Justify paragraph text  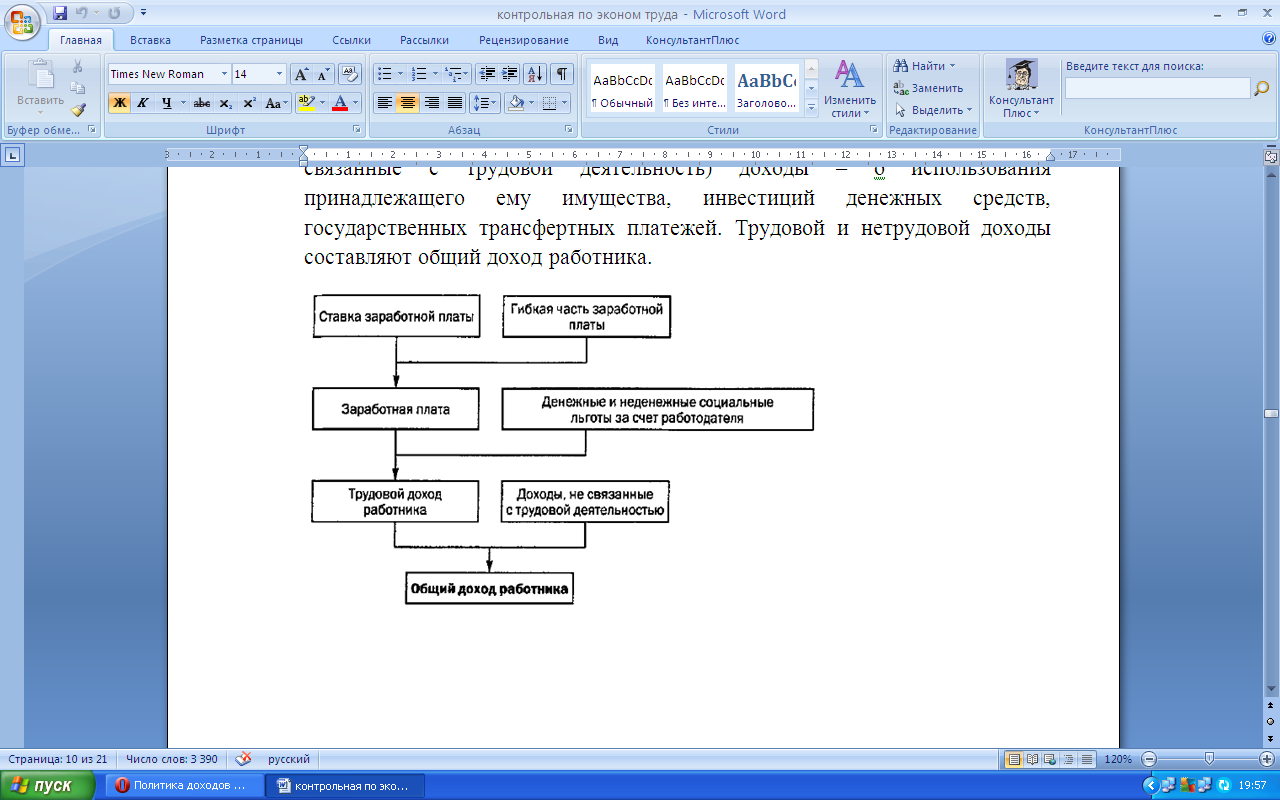click(455, 102)
